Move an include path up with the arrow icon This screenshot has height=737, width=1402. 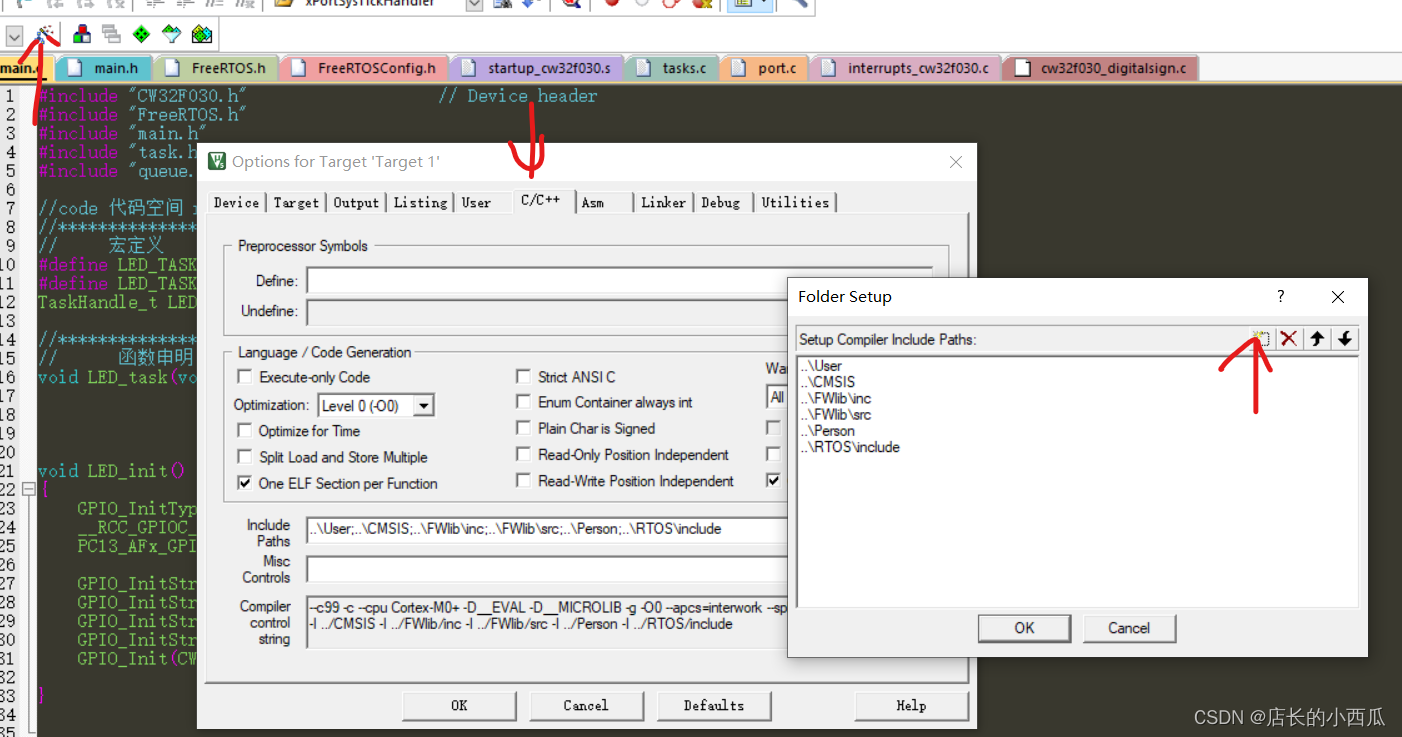coord(1317,339)
